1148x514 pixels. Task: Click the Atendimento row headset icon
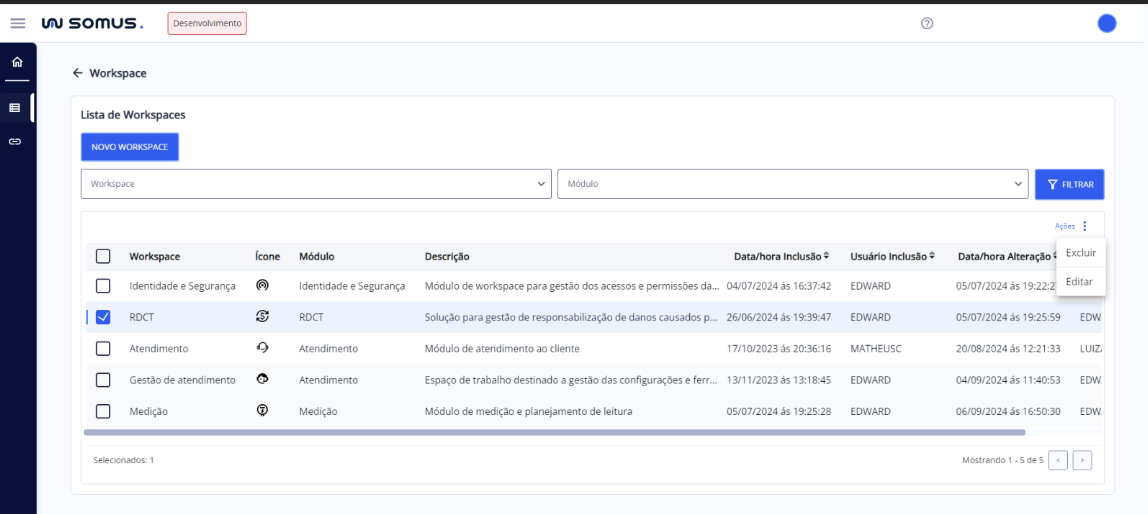[x=262, y=348]
